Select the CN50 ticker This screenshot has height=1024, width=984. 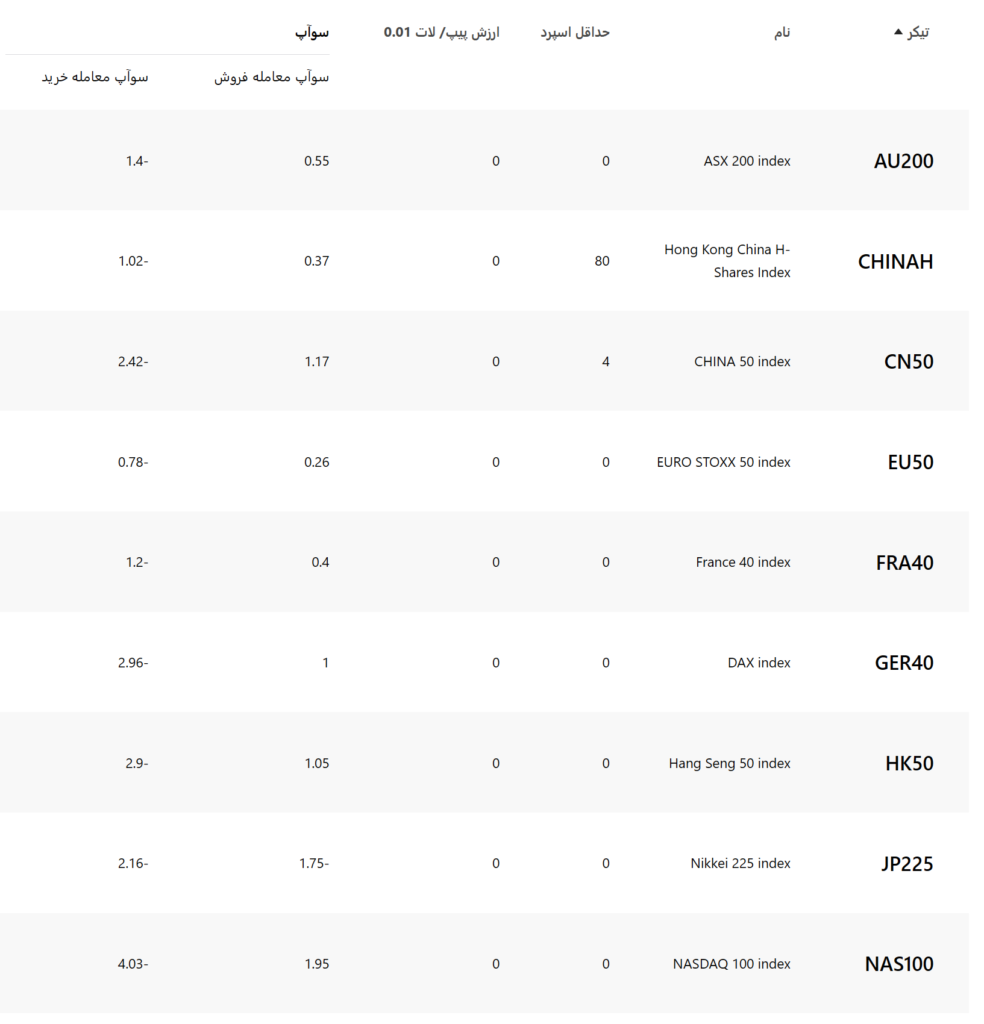point(909,361)
